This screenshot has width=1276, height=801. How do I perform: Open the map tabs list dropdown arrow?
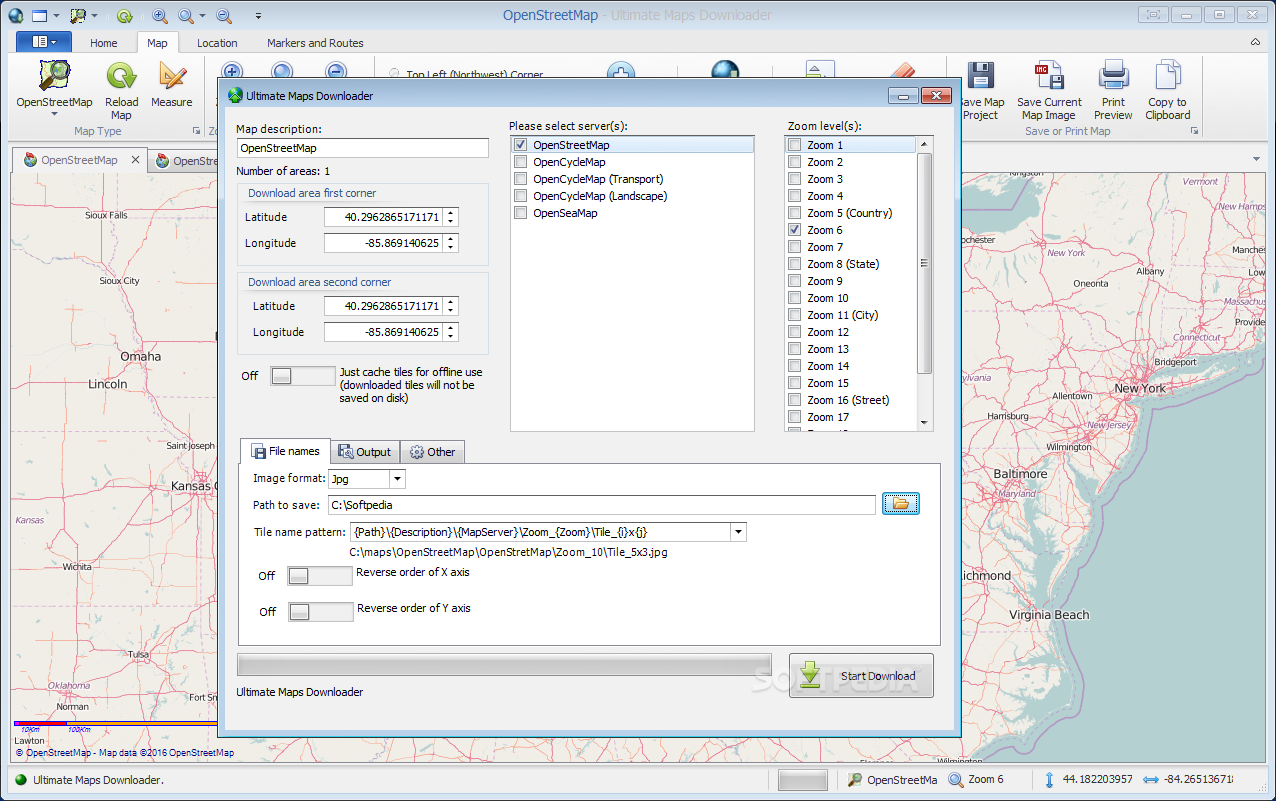click(x=1256, y=159)
